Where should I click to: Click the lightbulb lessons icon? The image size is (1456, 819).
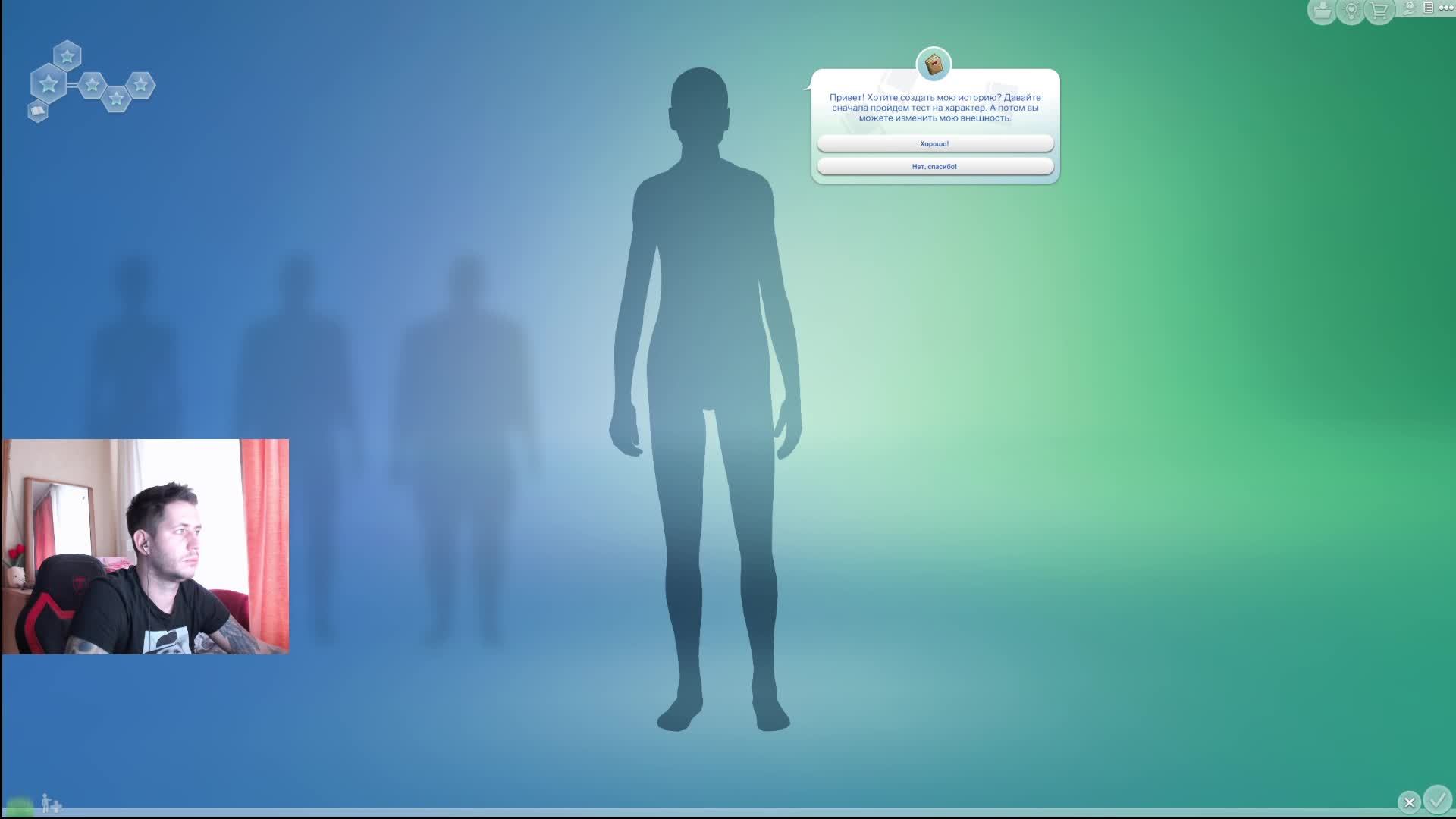click(x=1351, y=11)
